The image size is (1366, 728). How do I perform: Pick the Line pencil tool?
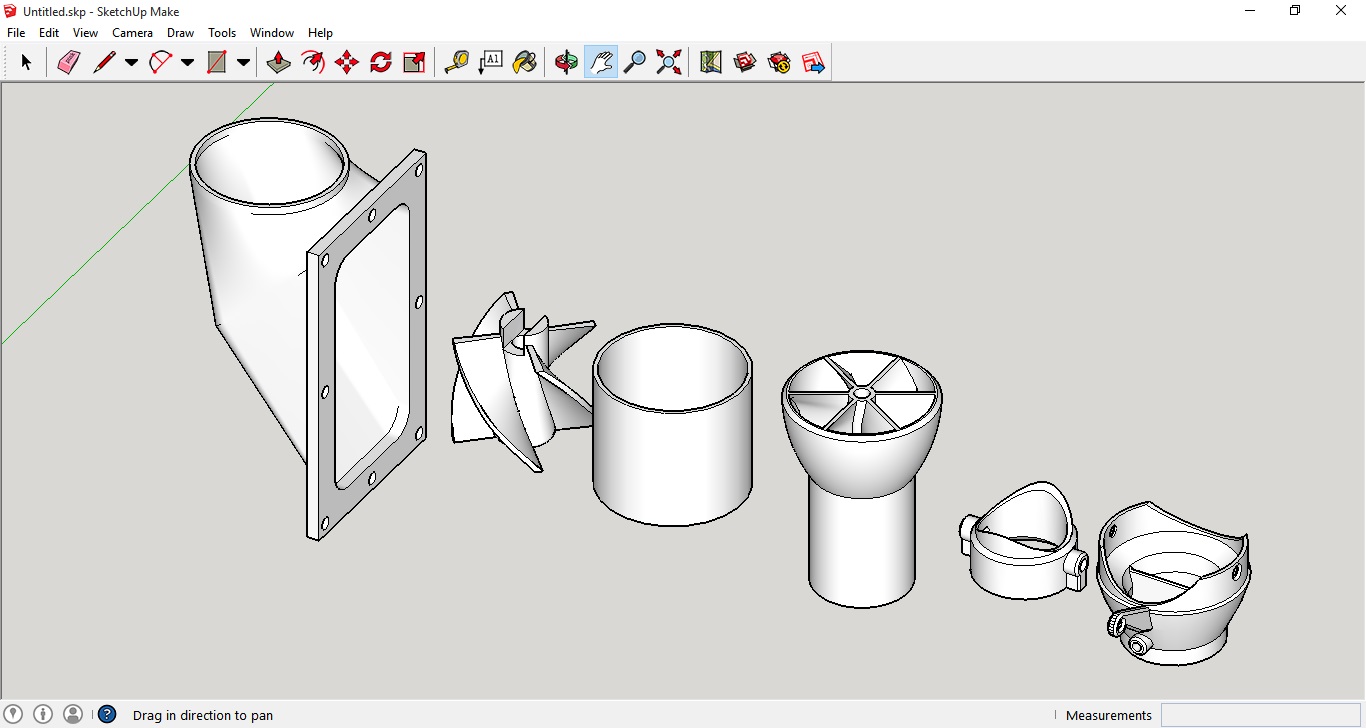[104, 62]
